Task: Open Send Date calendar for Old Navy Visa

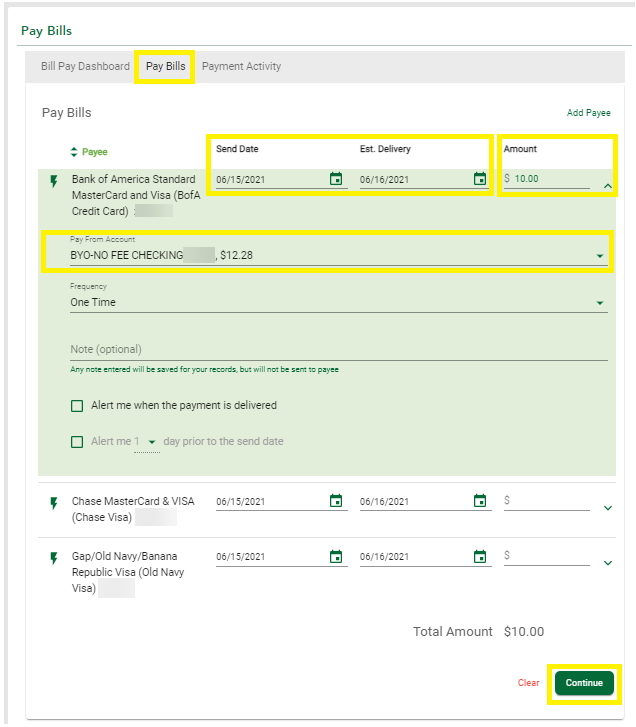Action: coord(336,556)
